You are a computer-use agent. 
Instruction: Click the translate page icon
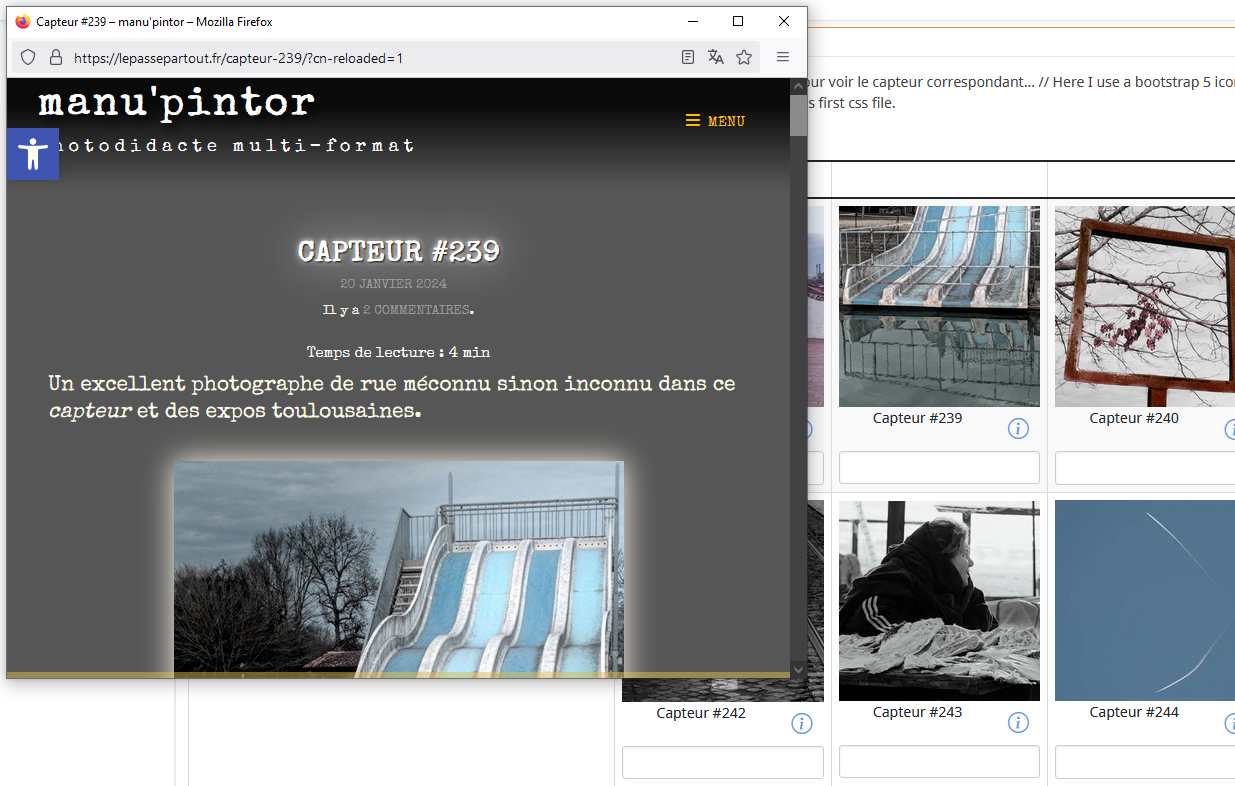click(x=716, y=58)
